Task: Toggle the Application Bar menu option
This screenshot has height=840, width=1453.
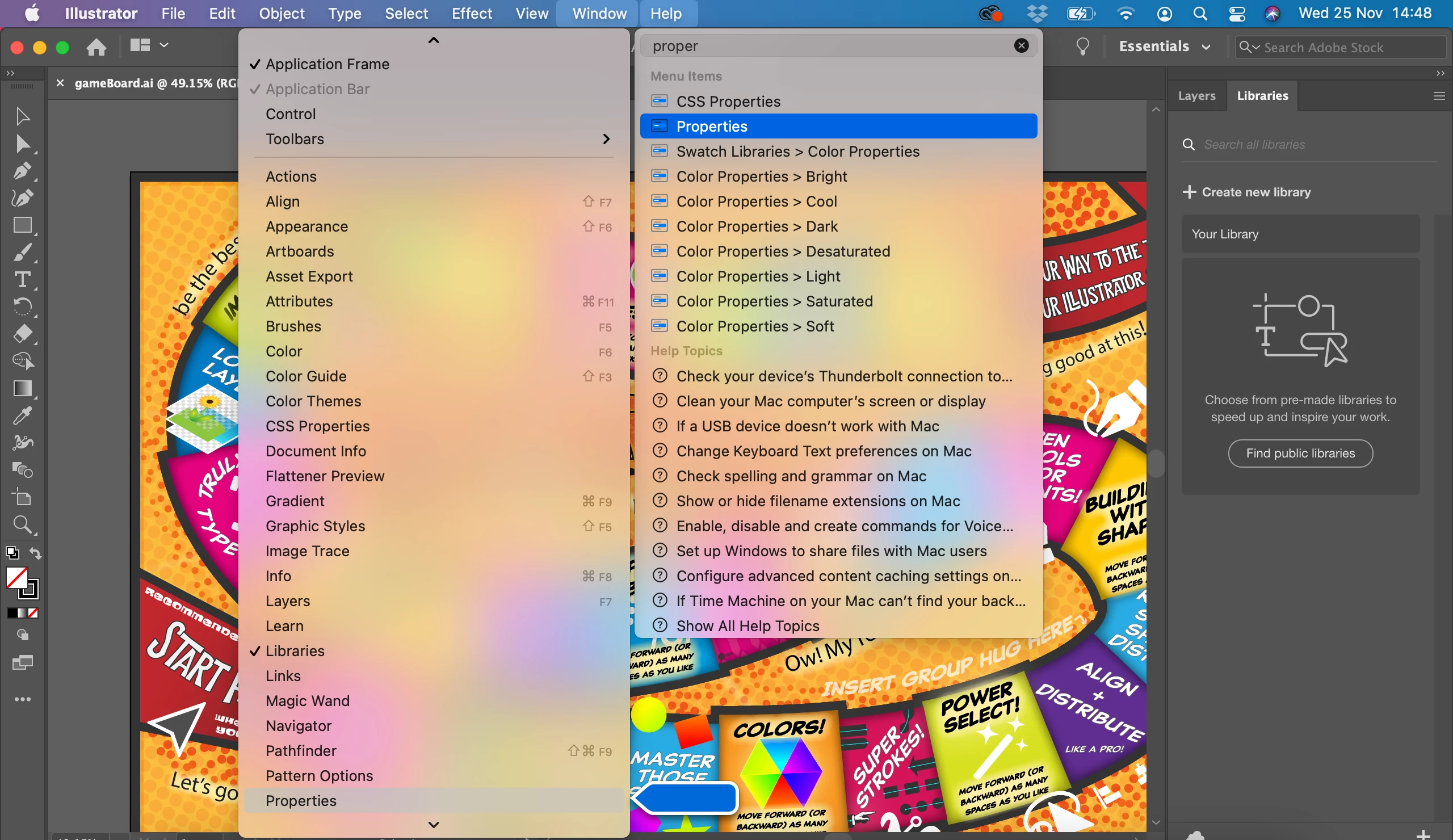Action: [317, 89]
